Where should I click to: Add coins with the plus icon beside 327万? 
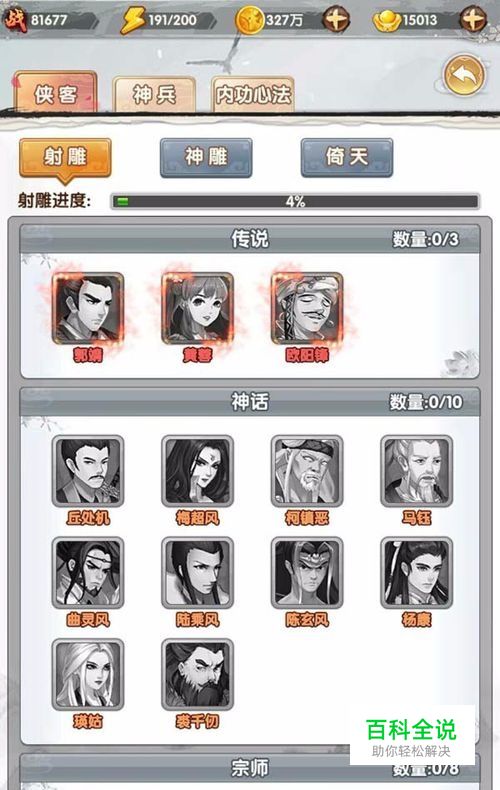coord(336,20)
